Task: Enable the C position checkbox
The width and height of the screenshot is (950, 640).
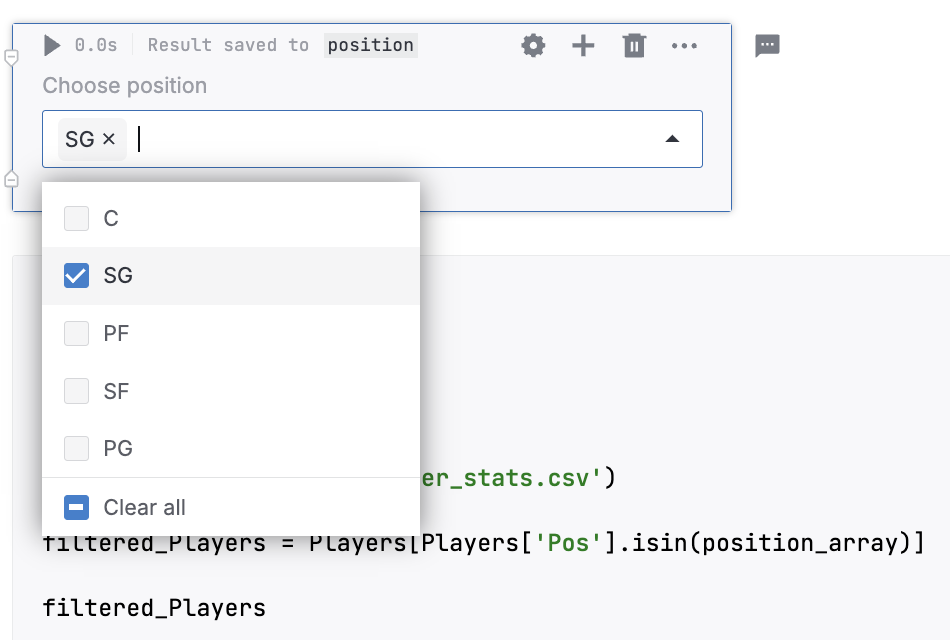Action: point(76,218)
